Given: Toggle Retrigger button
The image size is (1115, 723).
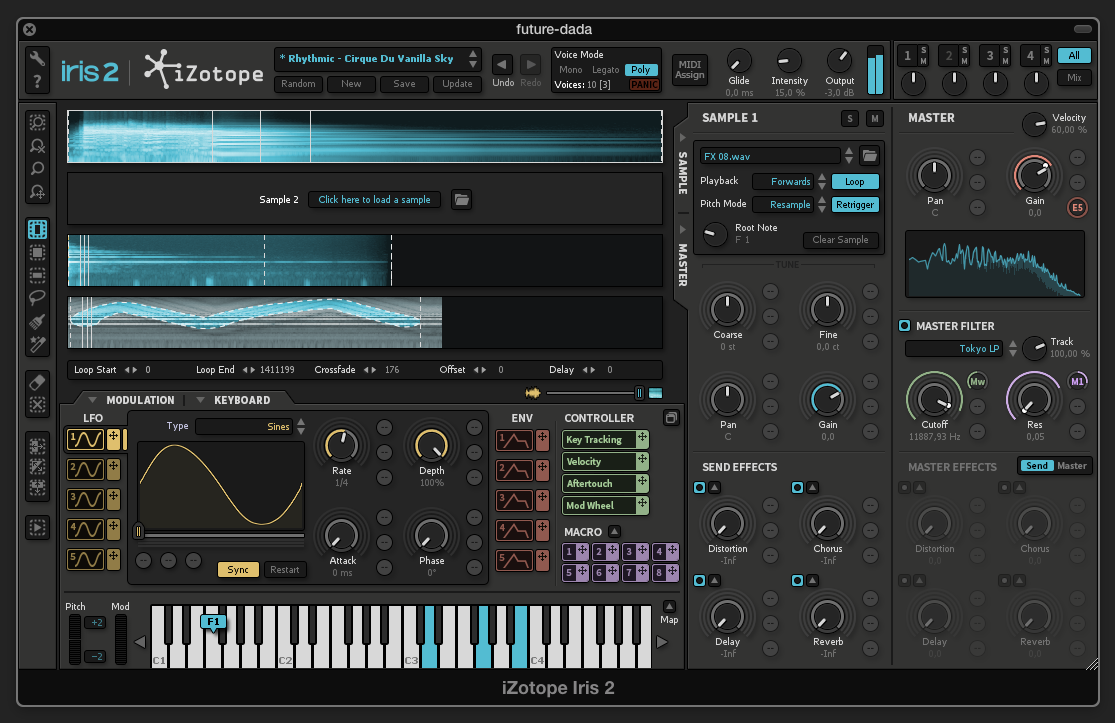Looking at the screenshot, I should 855,205.
